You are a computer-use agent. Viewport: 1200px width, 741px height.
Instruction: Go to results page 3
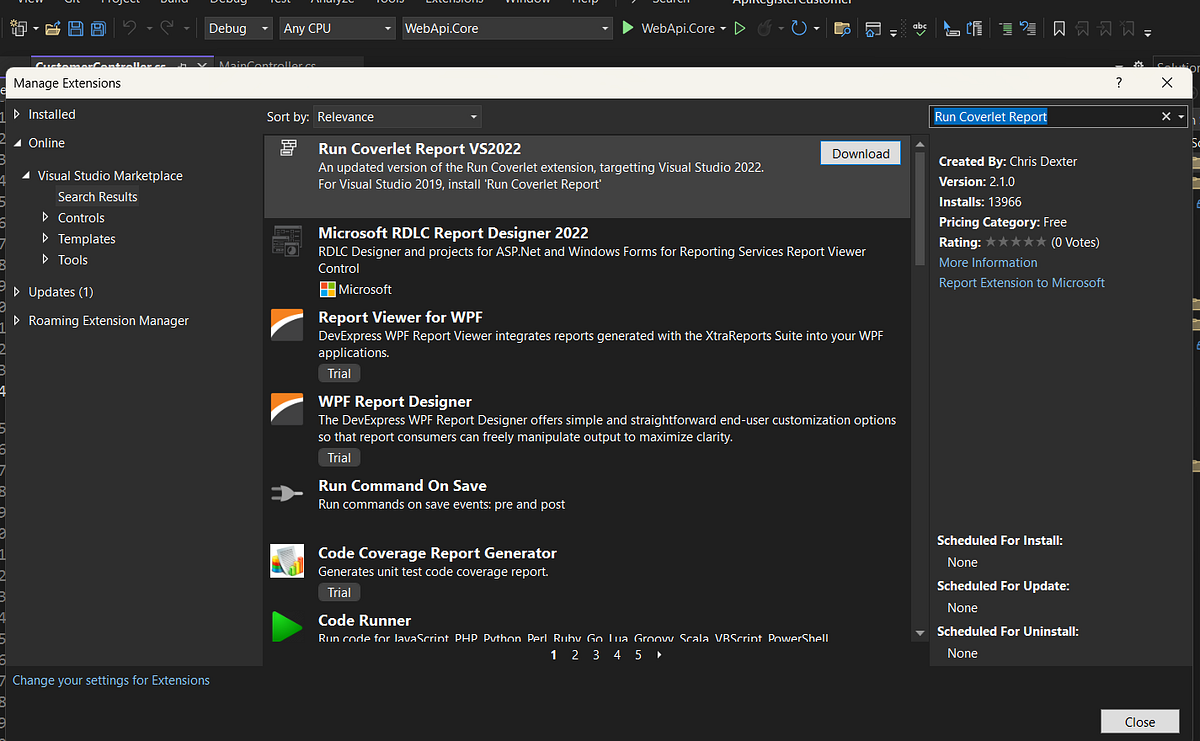tap(596, 655)
